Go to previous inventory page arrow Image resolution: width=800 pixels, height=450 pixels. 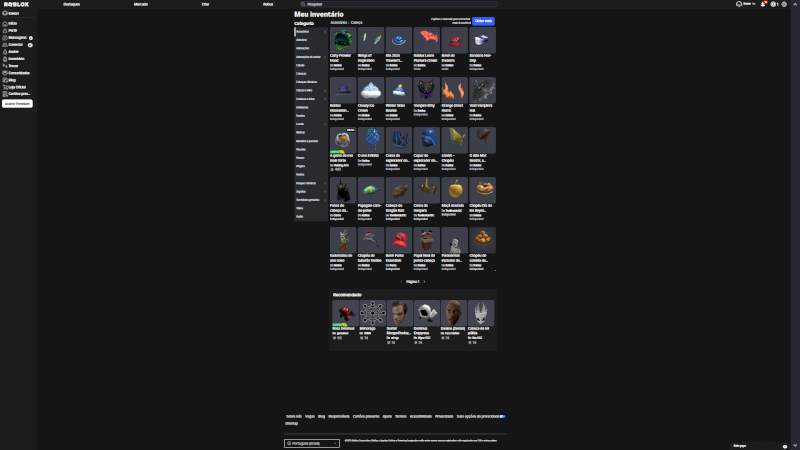pyautogui.click(x=402, y=282)
